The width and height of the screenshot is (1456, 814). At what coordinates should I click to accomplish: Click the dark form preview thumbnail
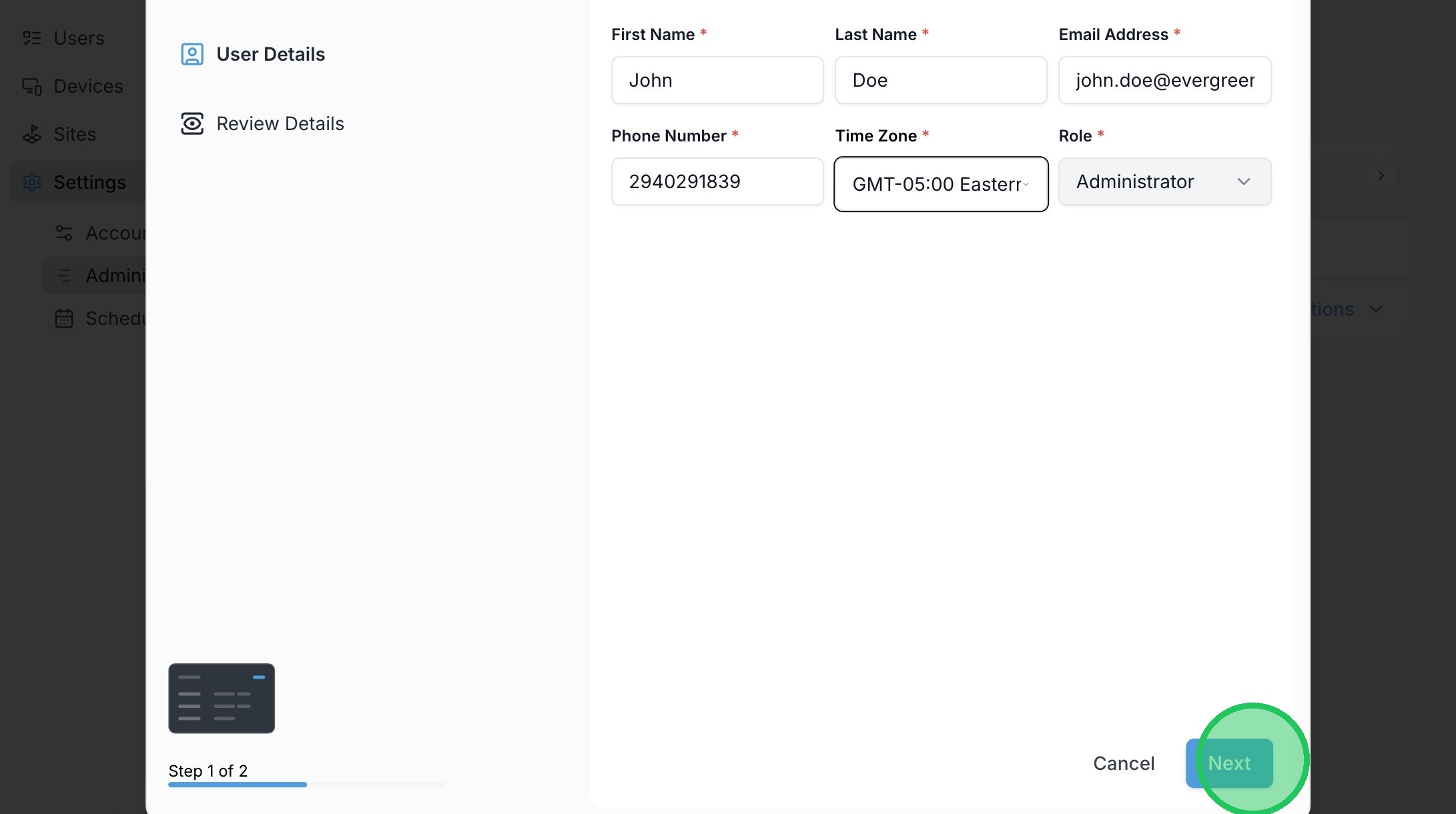click(x=222, y=698)
